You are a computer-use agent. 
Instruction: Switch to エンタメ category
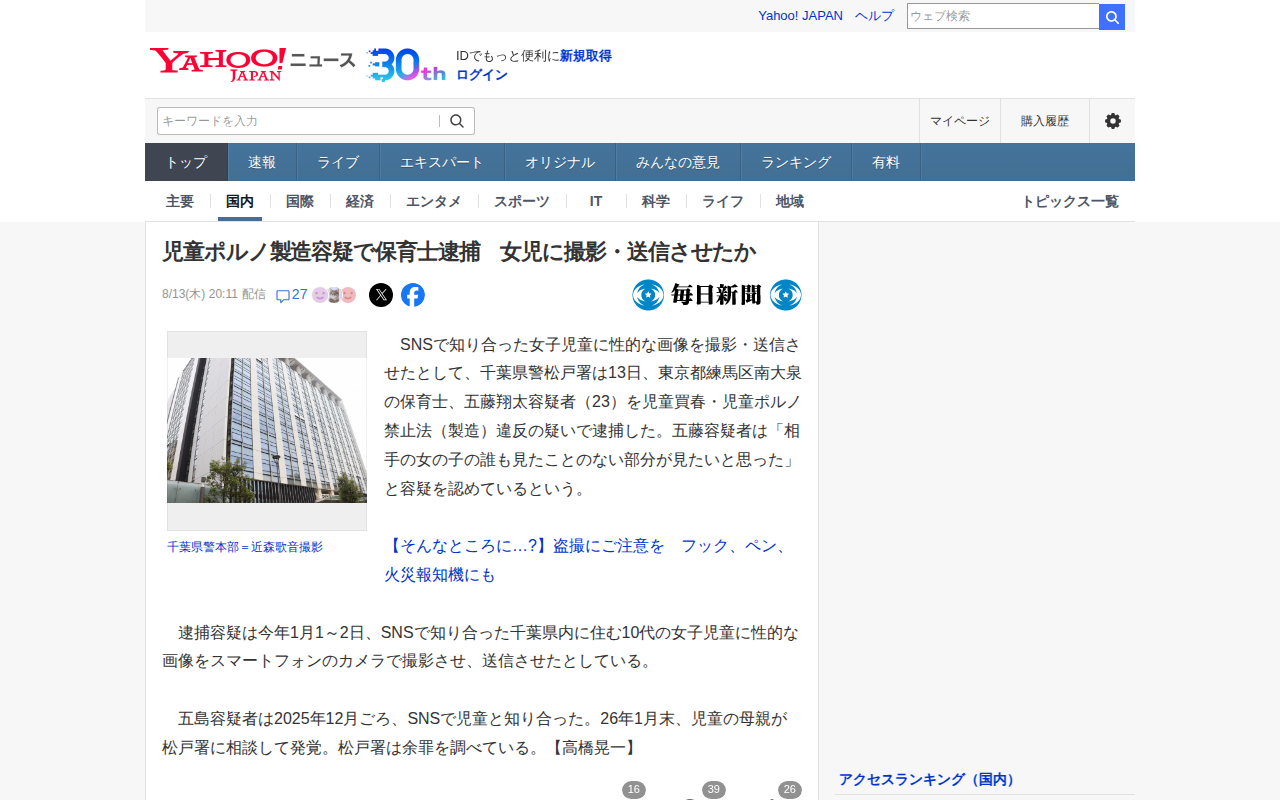[434, 201]
